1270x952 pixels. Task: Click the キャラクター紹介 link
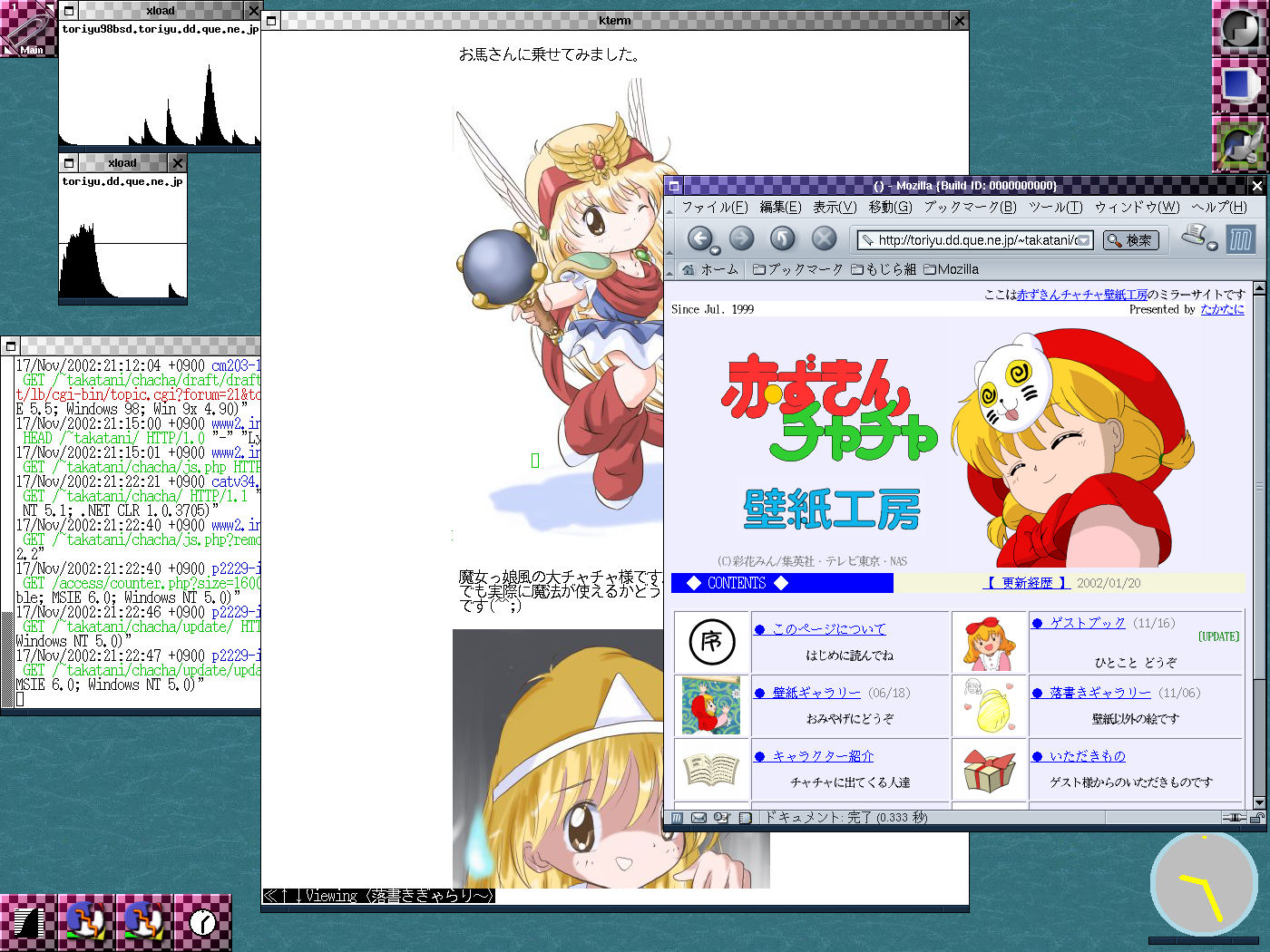pos(823,756)
